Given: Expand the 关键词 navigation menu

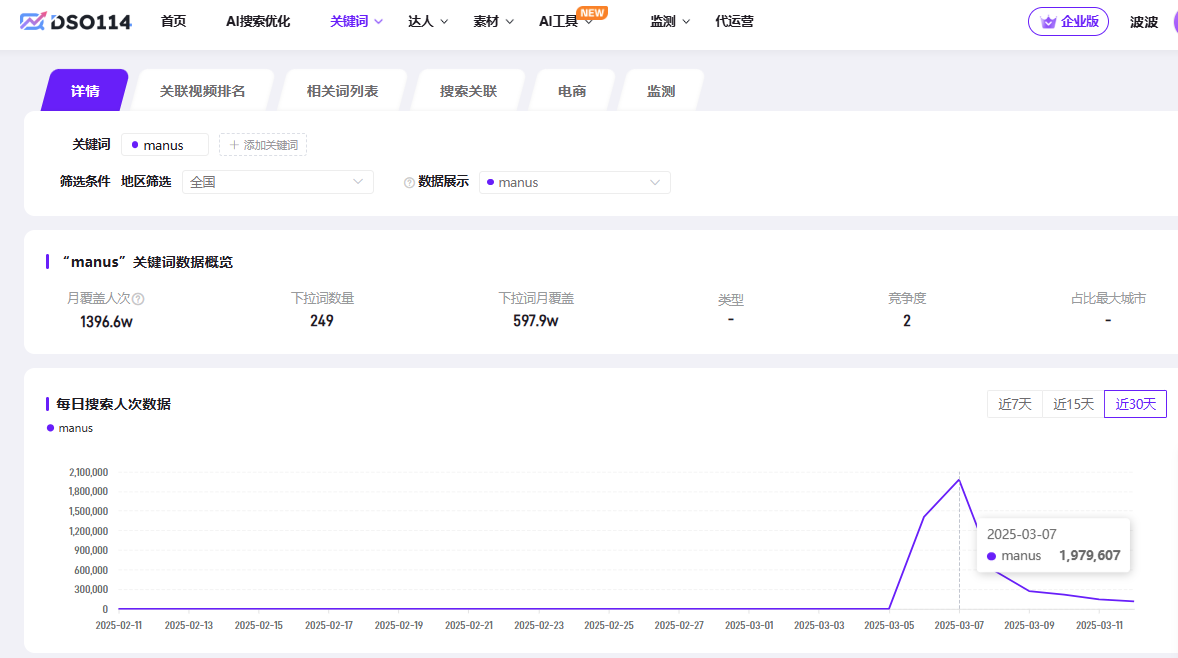Looking at the screenshot, I should click(356, 21).
